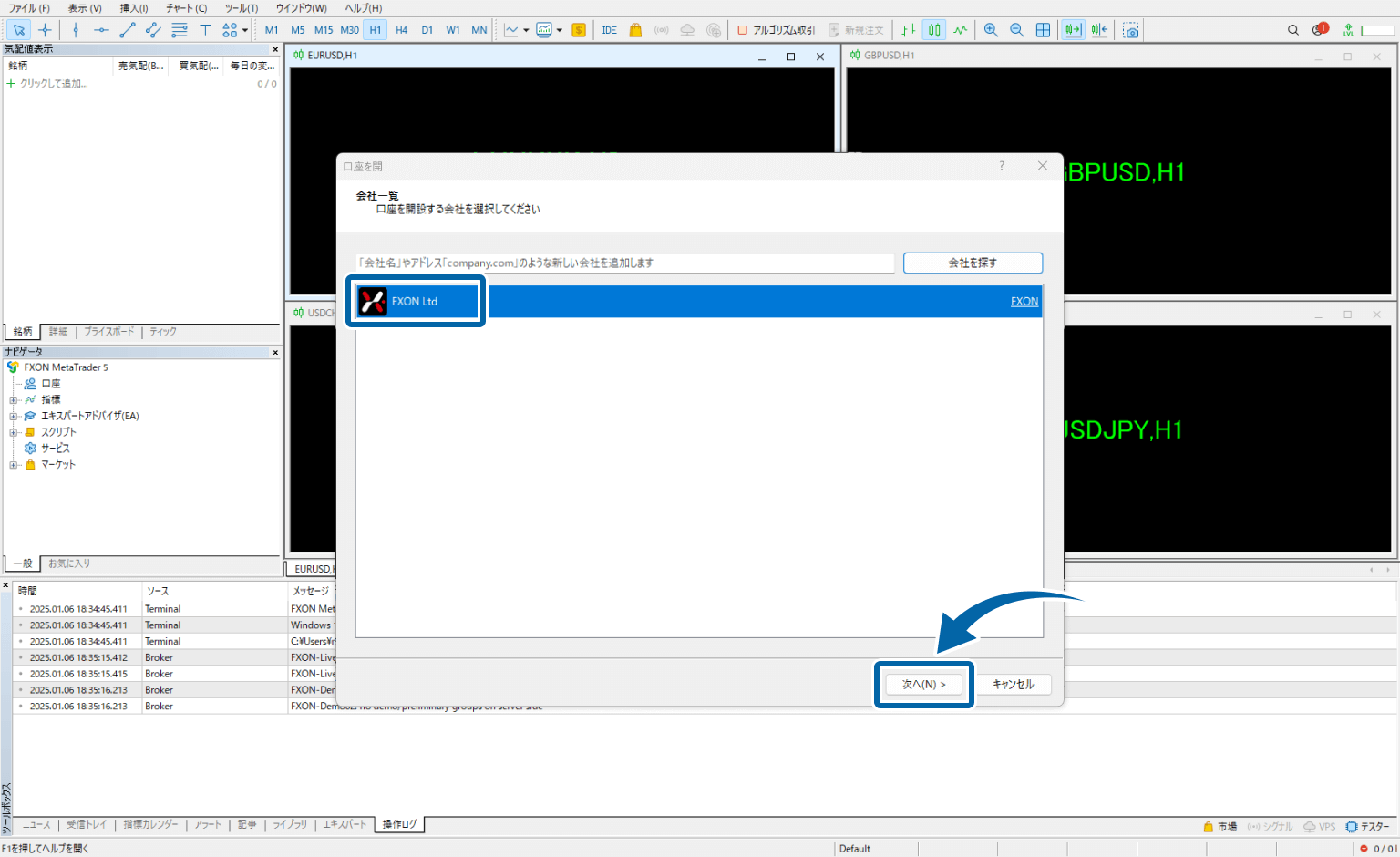This screenshot has width=1400, height=857.
Task: Select the cursor arrow tool
Action: pos(18,30)
